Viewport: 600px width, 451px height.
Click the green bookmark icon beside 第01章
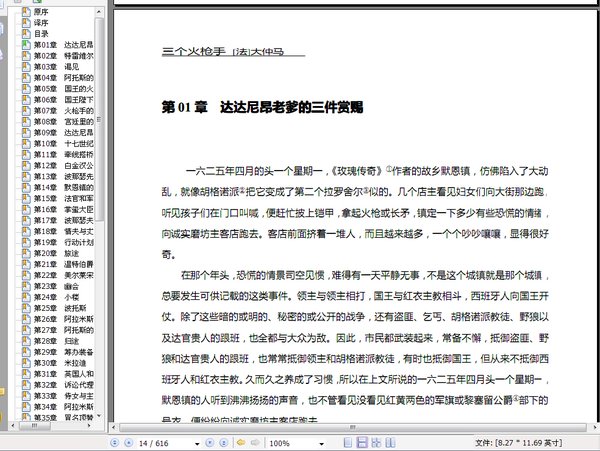point(26,45)
